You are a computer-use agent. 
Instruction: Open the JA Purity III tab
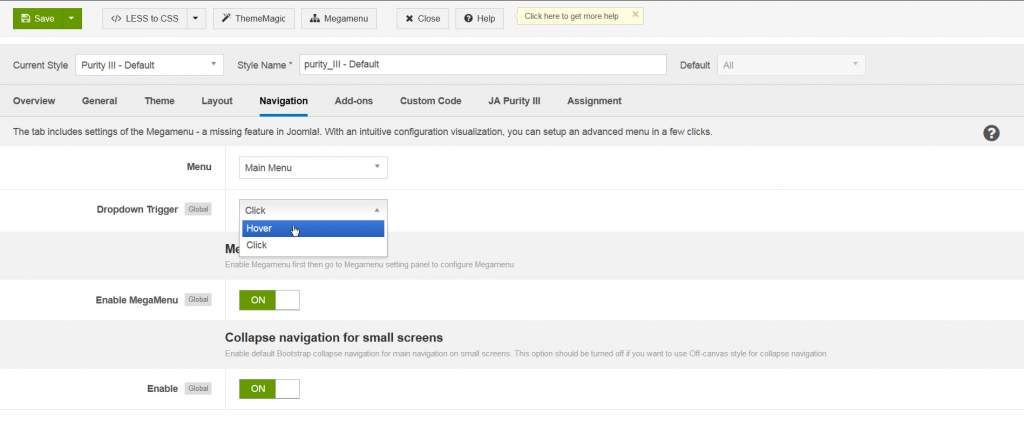tap(515, 101)
